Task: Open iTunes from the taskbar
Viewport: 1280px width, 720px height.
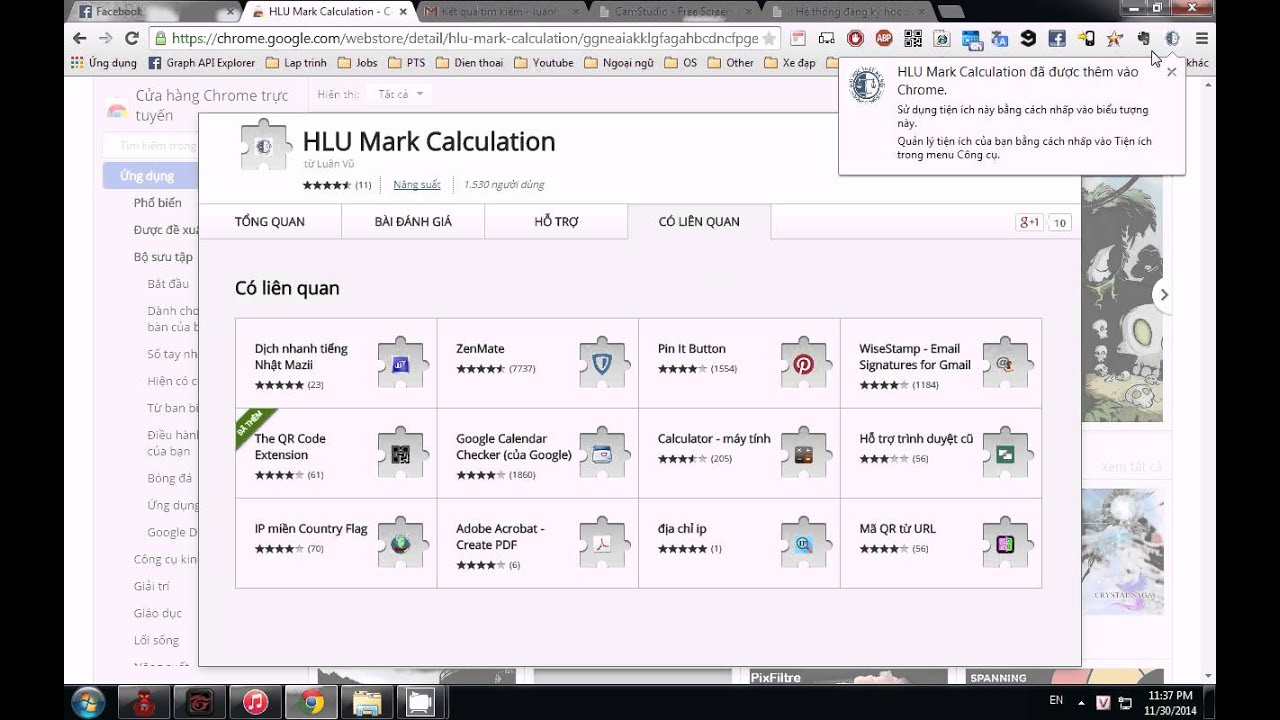Action: [x=256, y=702]
